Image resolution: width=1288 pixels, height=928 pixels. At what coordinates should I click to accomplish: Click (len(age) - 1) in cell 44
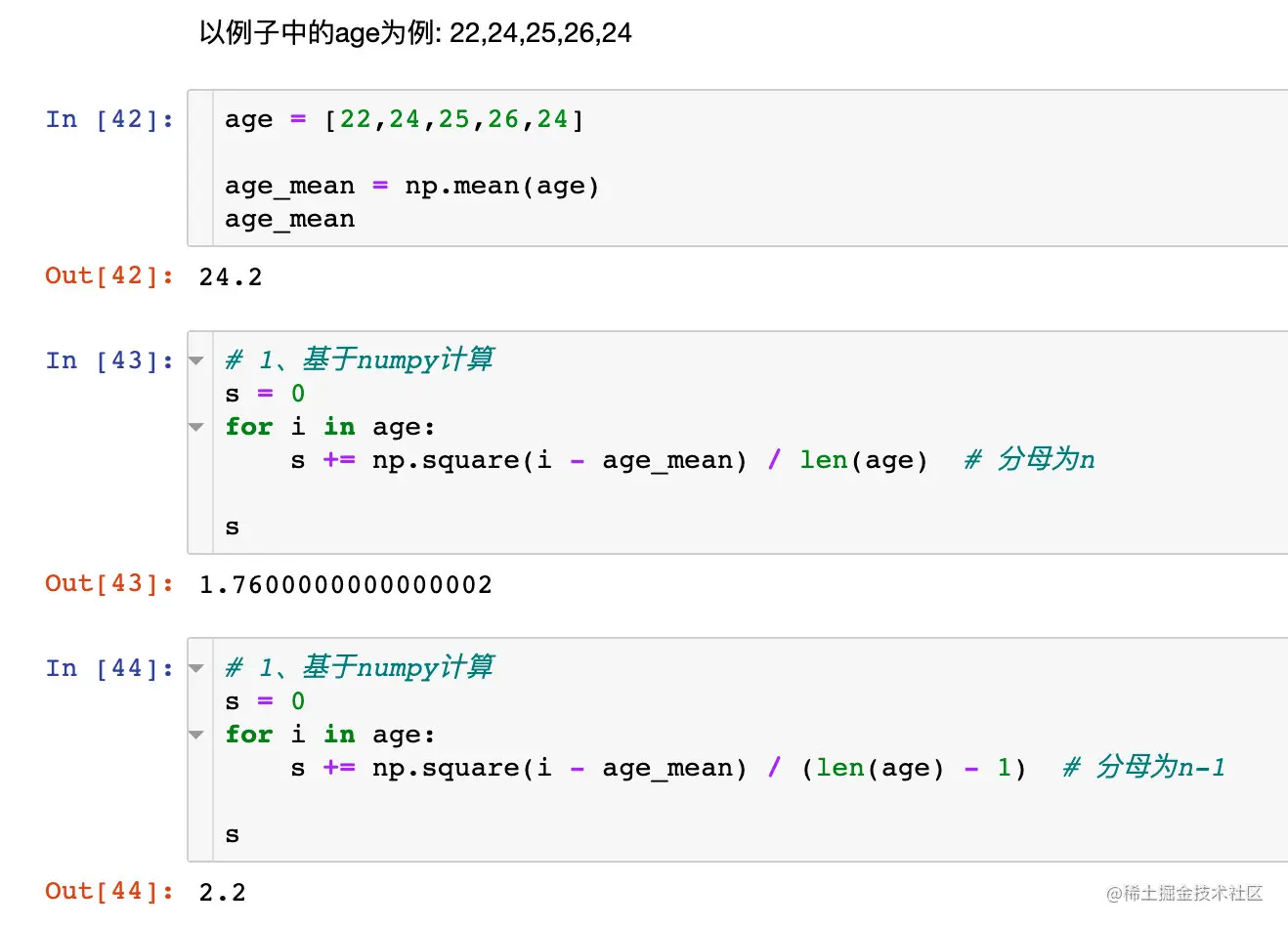tap(914, 768)
